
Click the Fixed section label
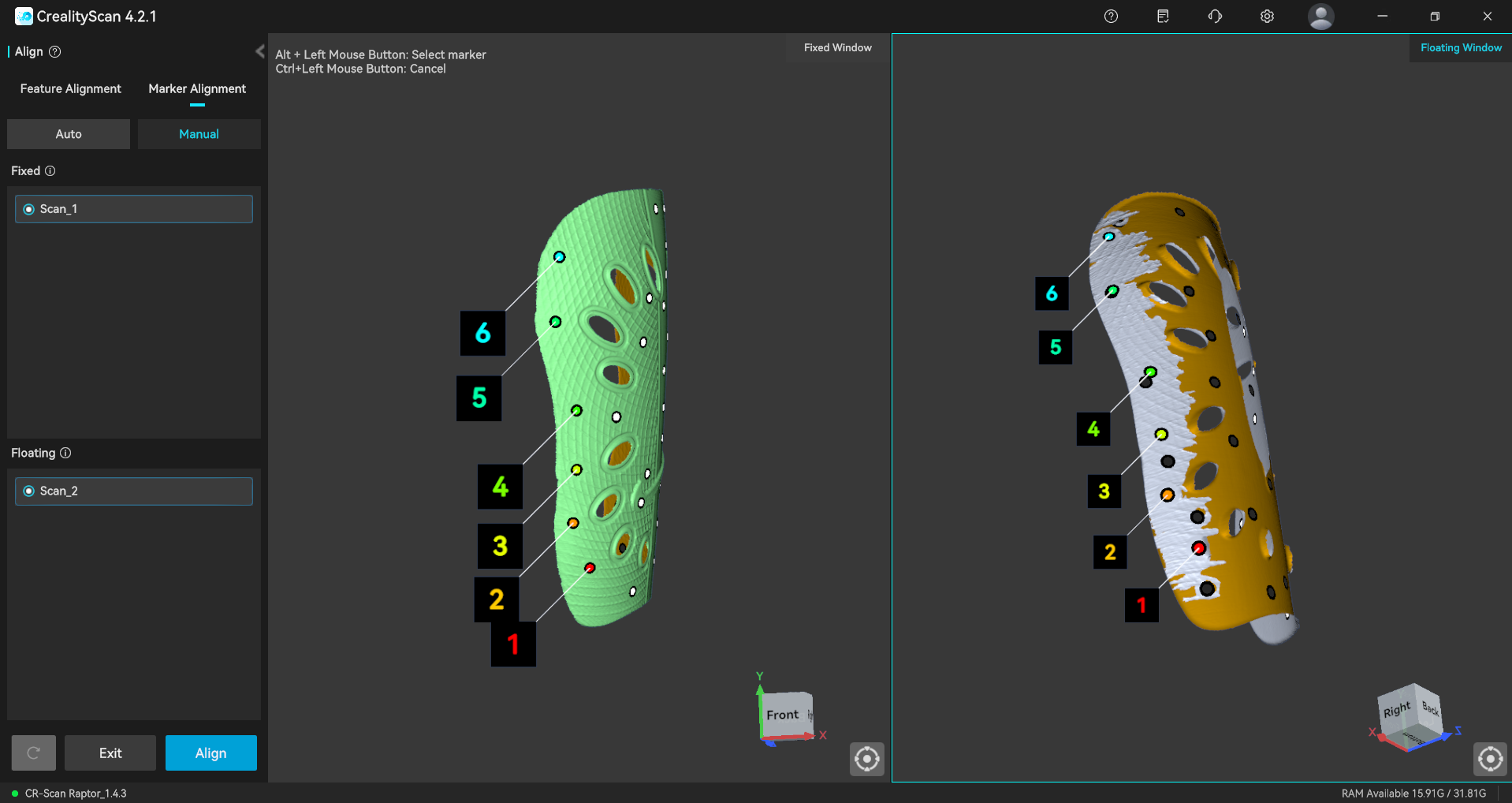tap(25, 171)
